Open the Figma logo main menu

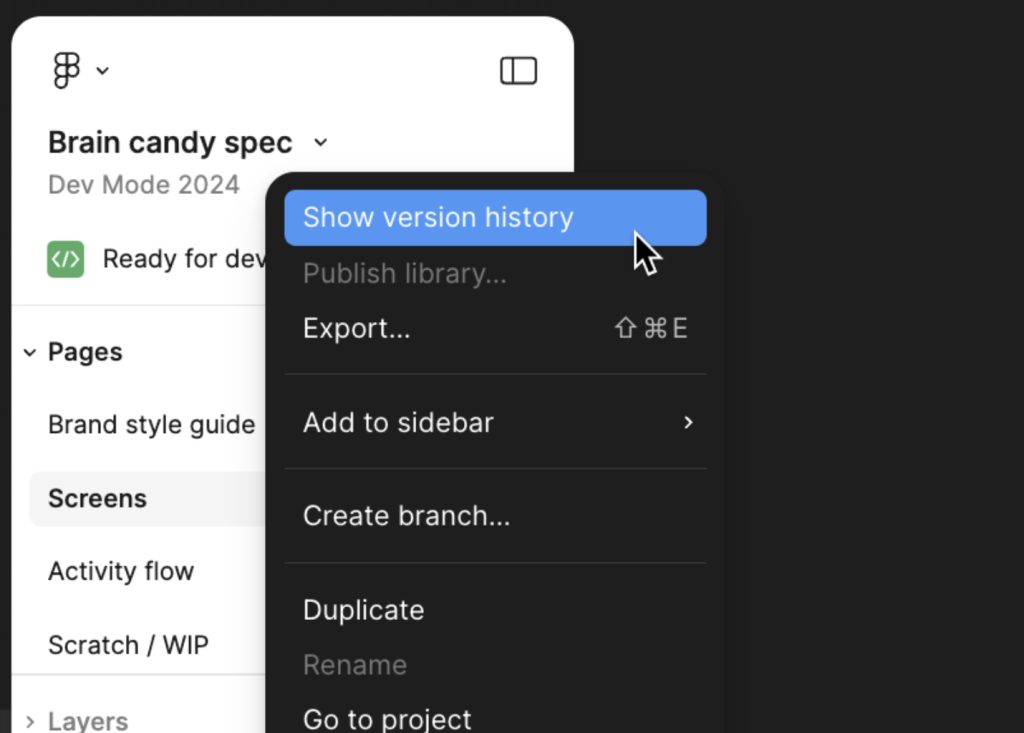(x=67, y=70)
